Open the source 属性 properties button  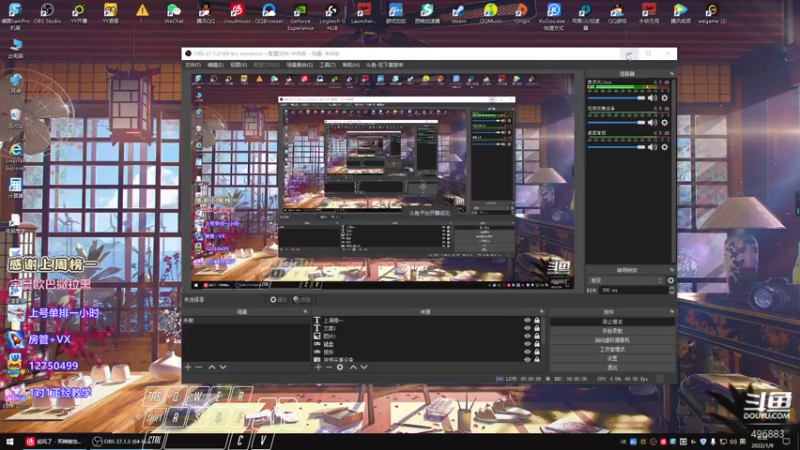[x=279, y=299]
